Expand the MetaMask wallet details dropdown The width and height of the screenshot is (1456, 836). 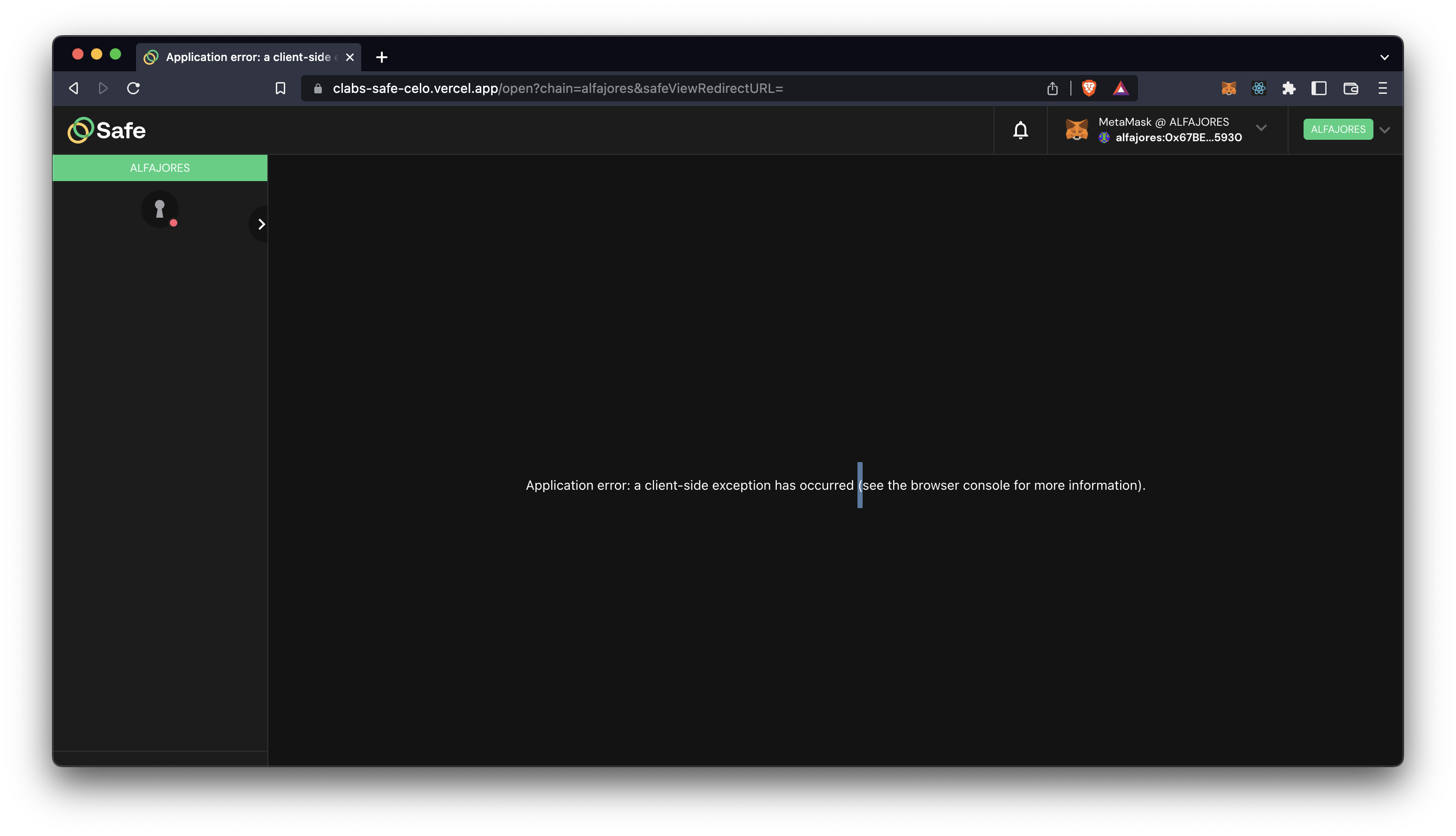point(1261,128)
